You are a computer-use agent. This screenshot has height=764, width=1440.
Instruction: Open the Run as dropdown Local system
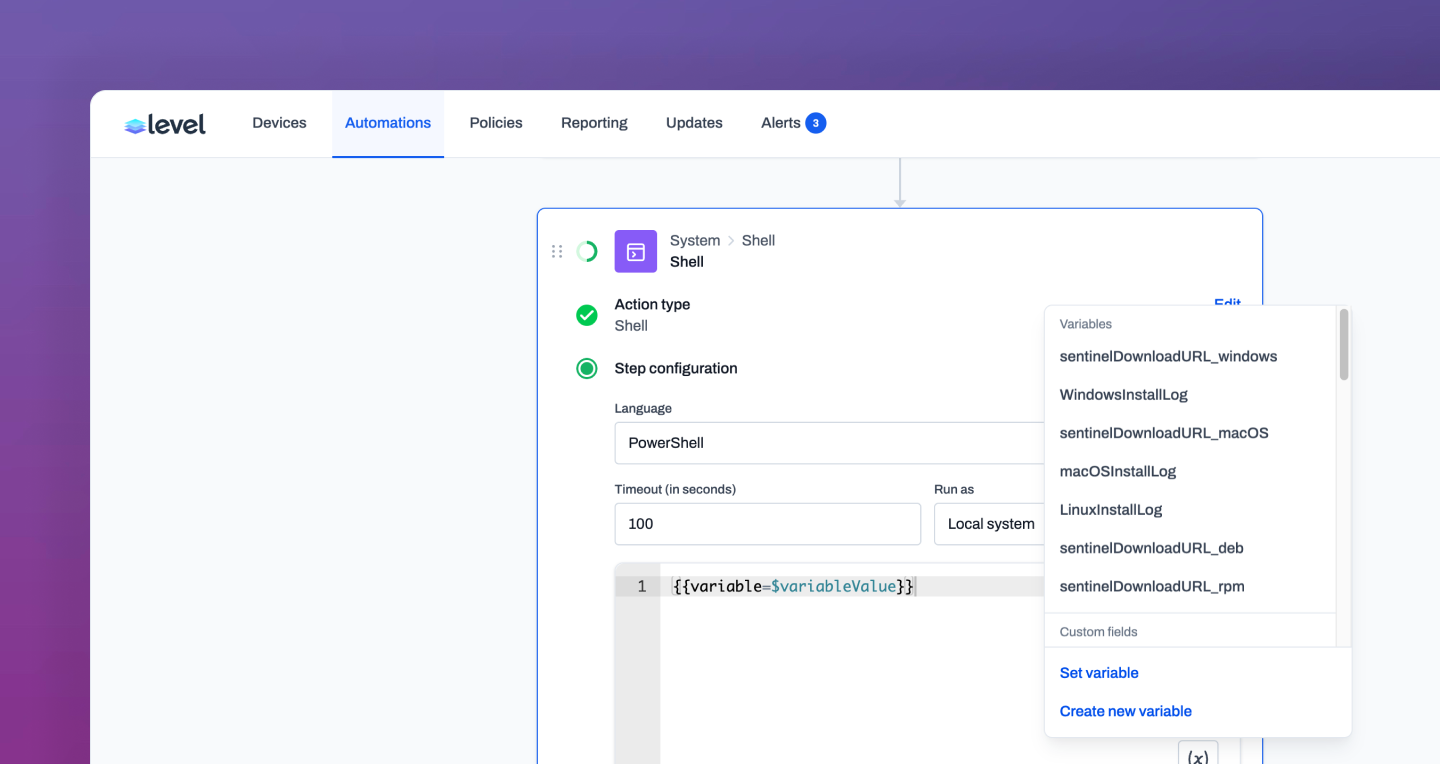[x=990, y=524]
